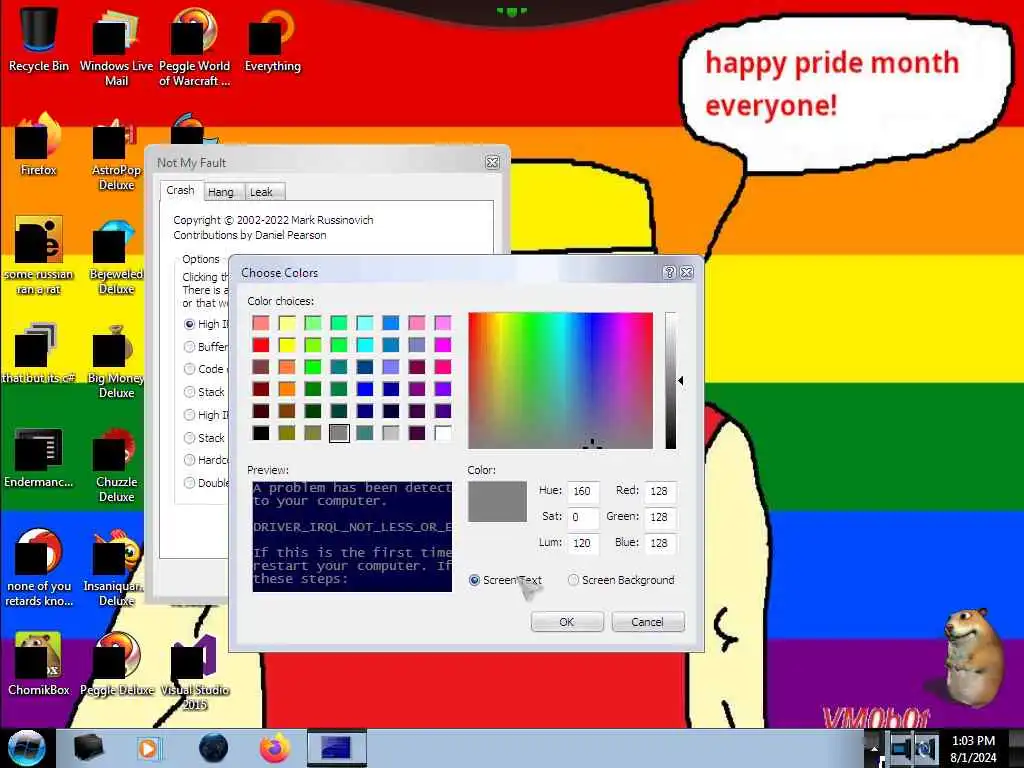
Task: Pick the white swatch in color choices
Action: pyautogui.click(x=443, y=433)
